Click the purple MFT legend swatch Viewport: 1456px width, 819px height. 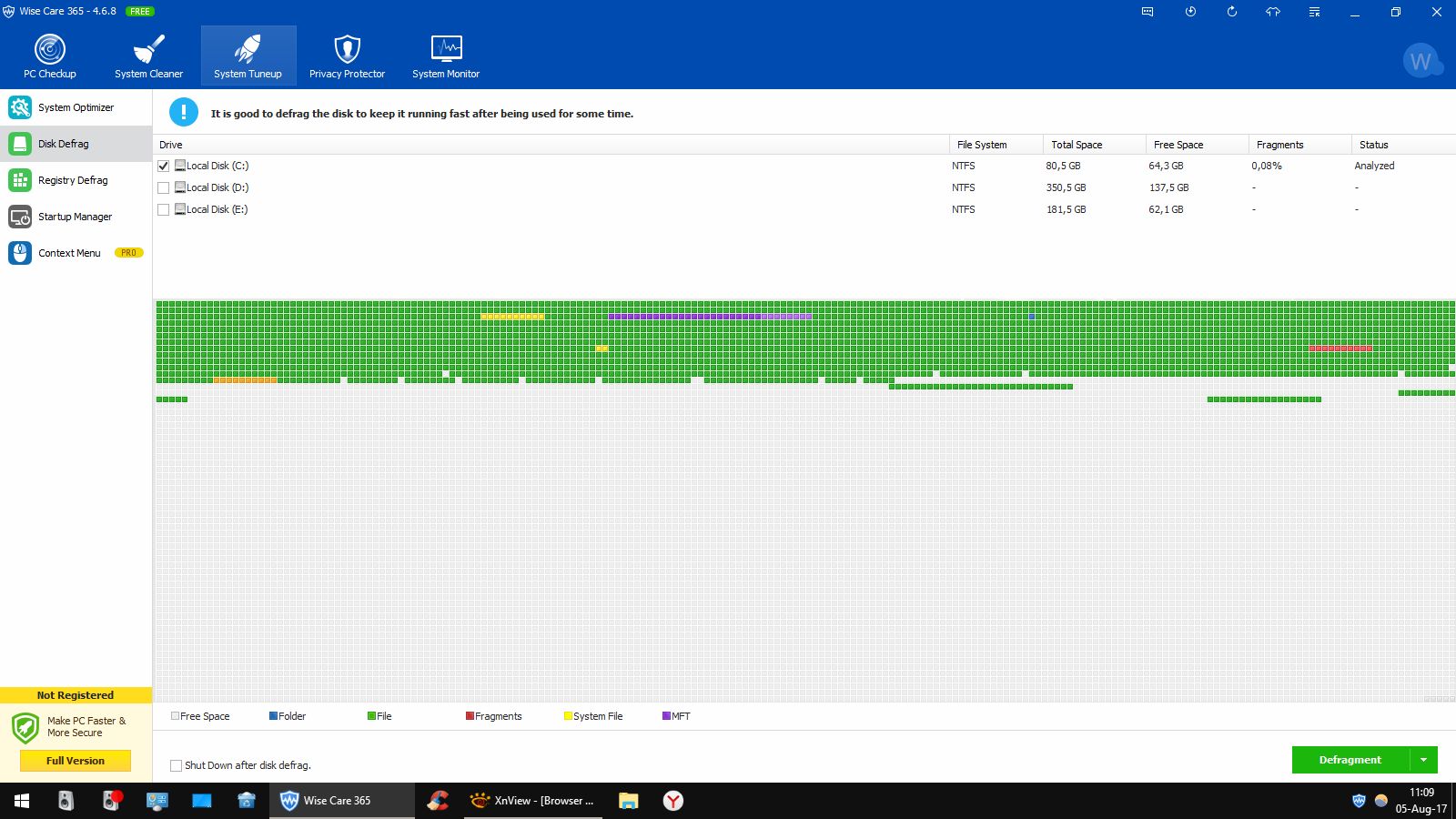click(666, 716)
